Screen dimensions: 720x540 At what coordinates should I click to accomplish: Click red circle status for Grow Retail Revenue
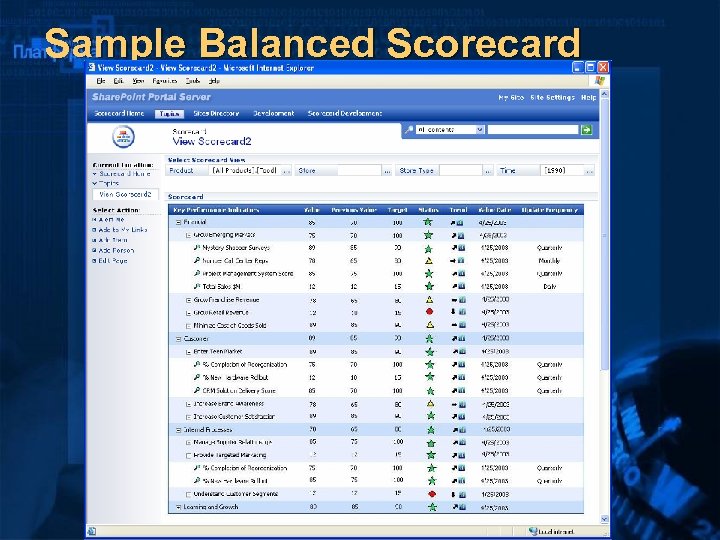point(429,312)
